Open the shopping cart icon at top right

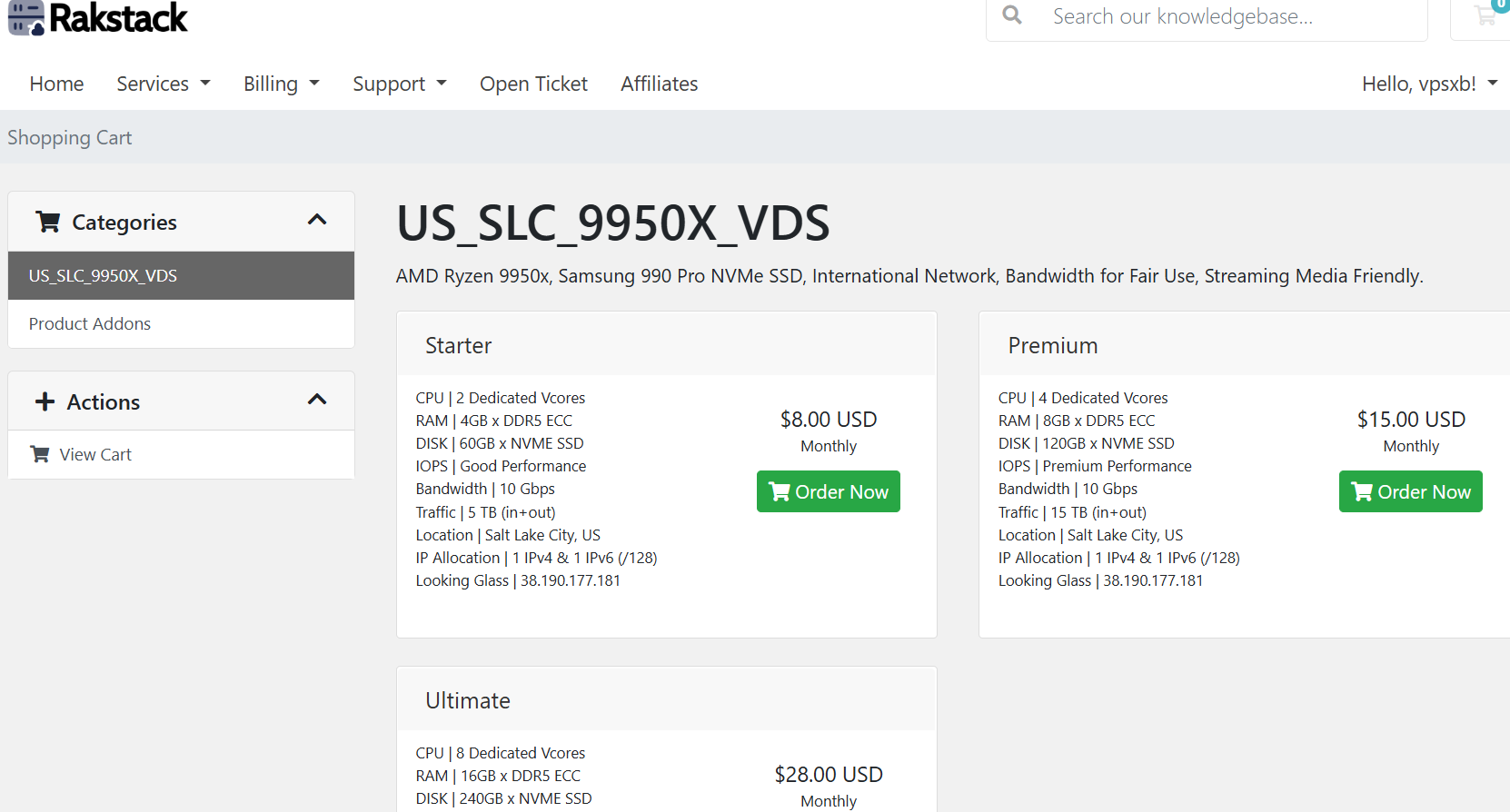1486,15
